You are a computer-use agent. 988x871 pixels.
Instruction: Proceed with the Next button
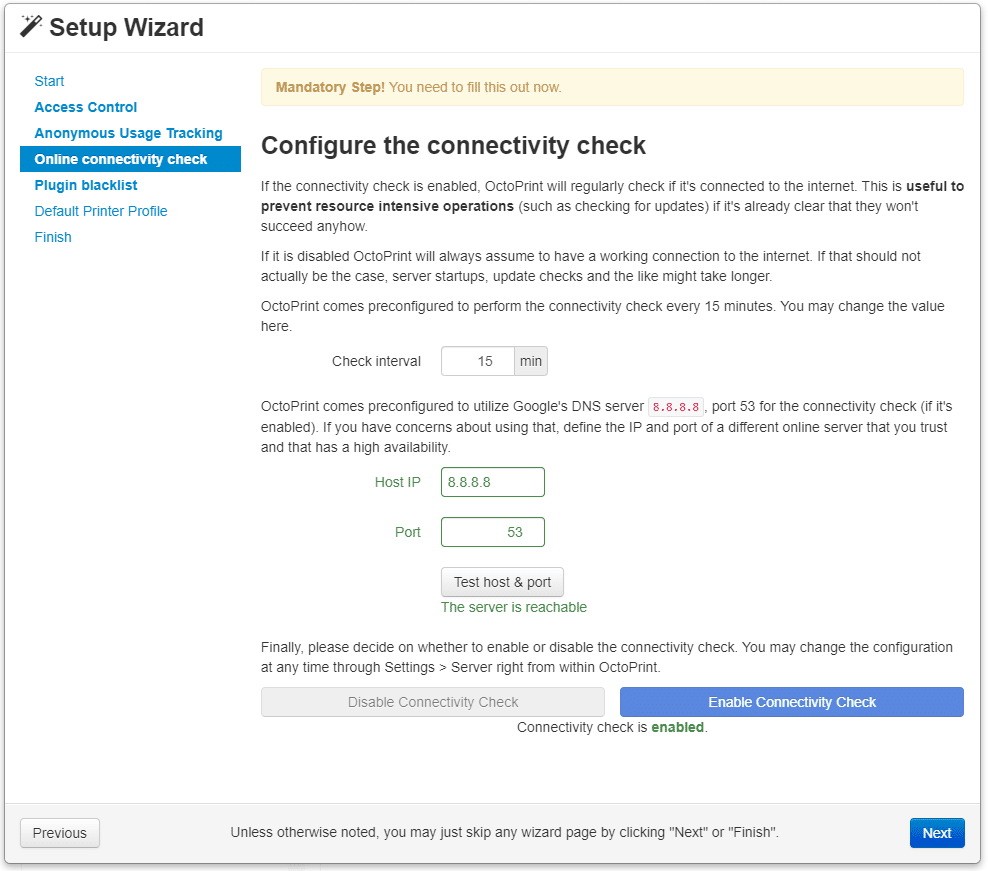click(936, 833)
